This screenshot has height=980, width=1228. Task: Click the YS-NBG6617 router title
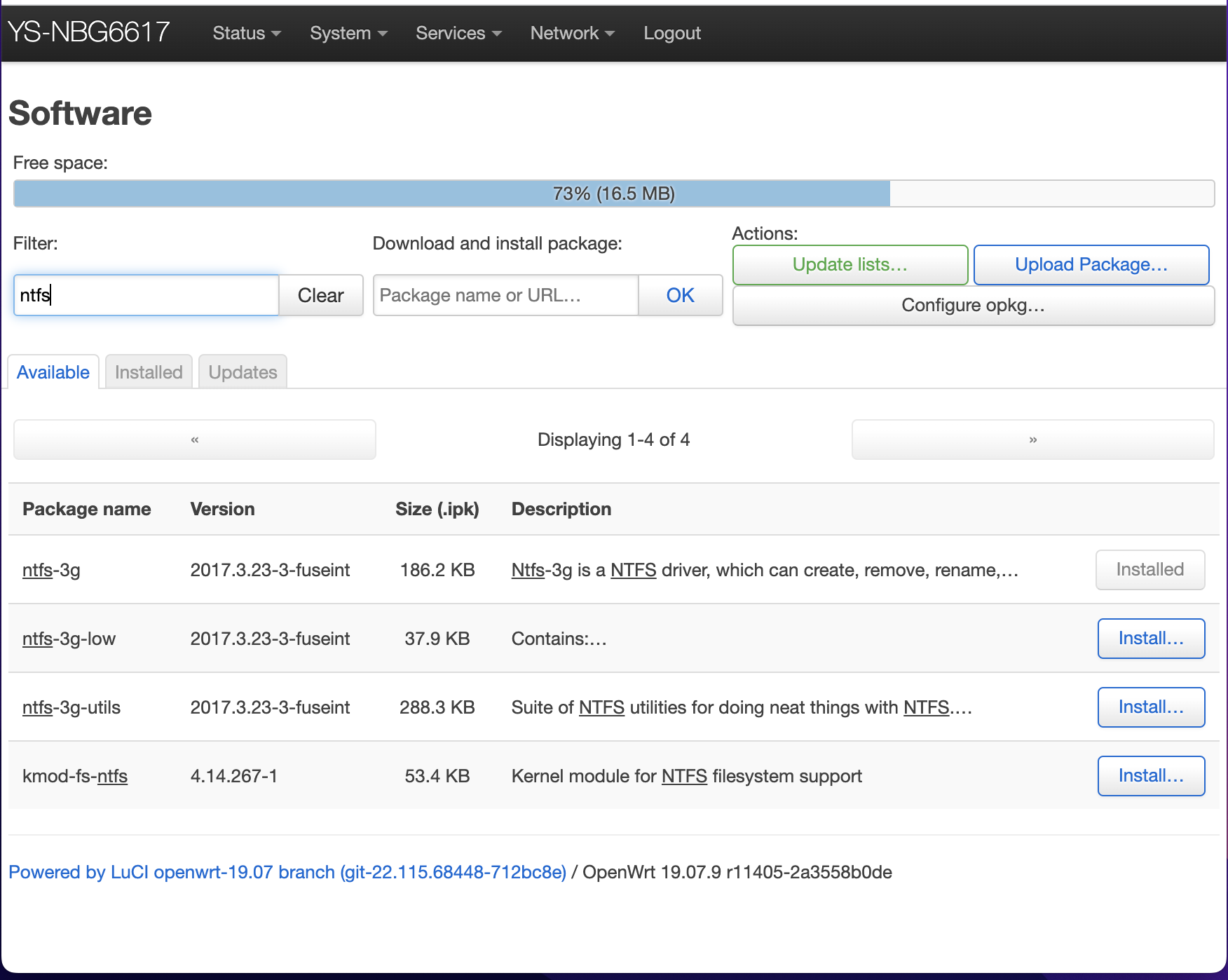pos(89,32)
